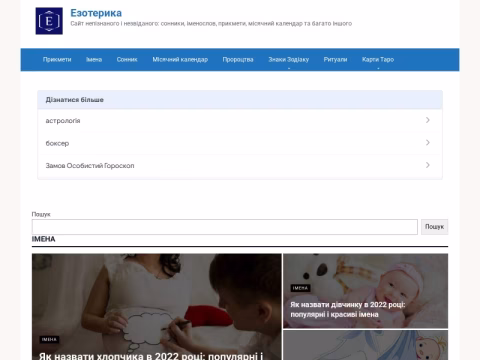Image resolution: width=480 pixels, height=360 pixels.
Task: Click ІМЕНА tag on the boy names article
Action: (49, 339)
